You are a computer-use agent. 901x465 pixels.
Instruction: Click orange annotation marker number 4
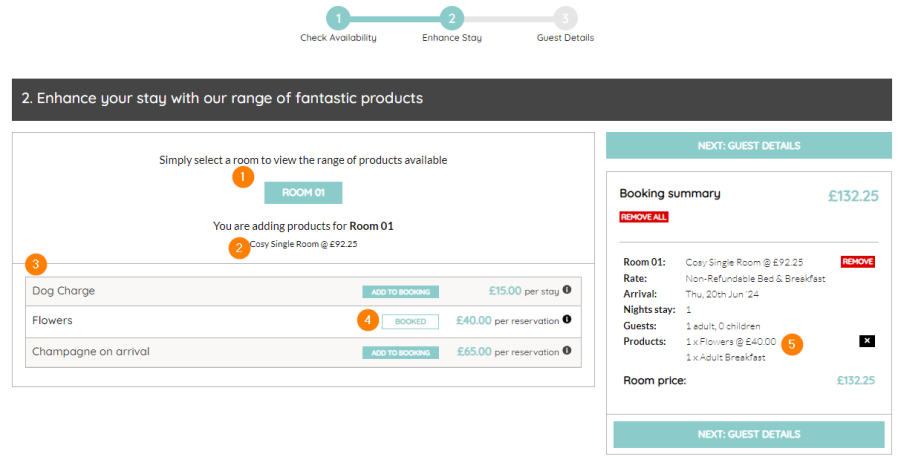click(369, 320)
